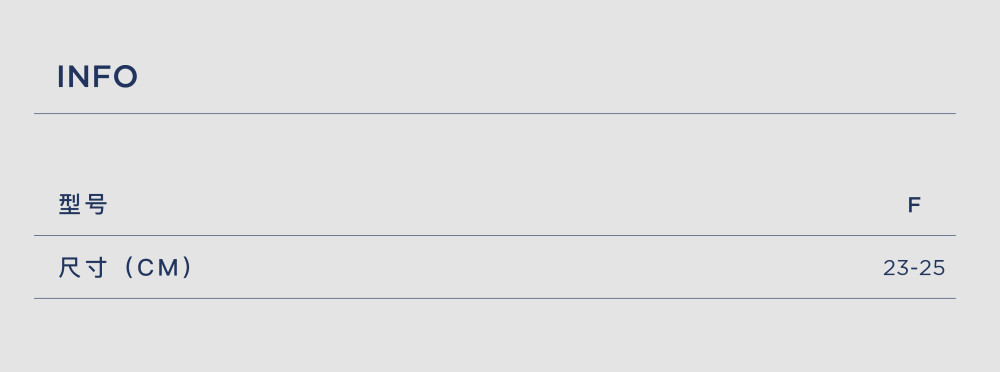Click the number 23 in the size range

point(895,268)
